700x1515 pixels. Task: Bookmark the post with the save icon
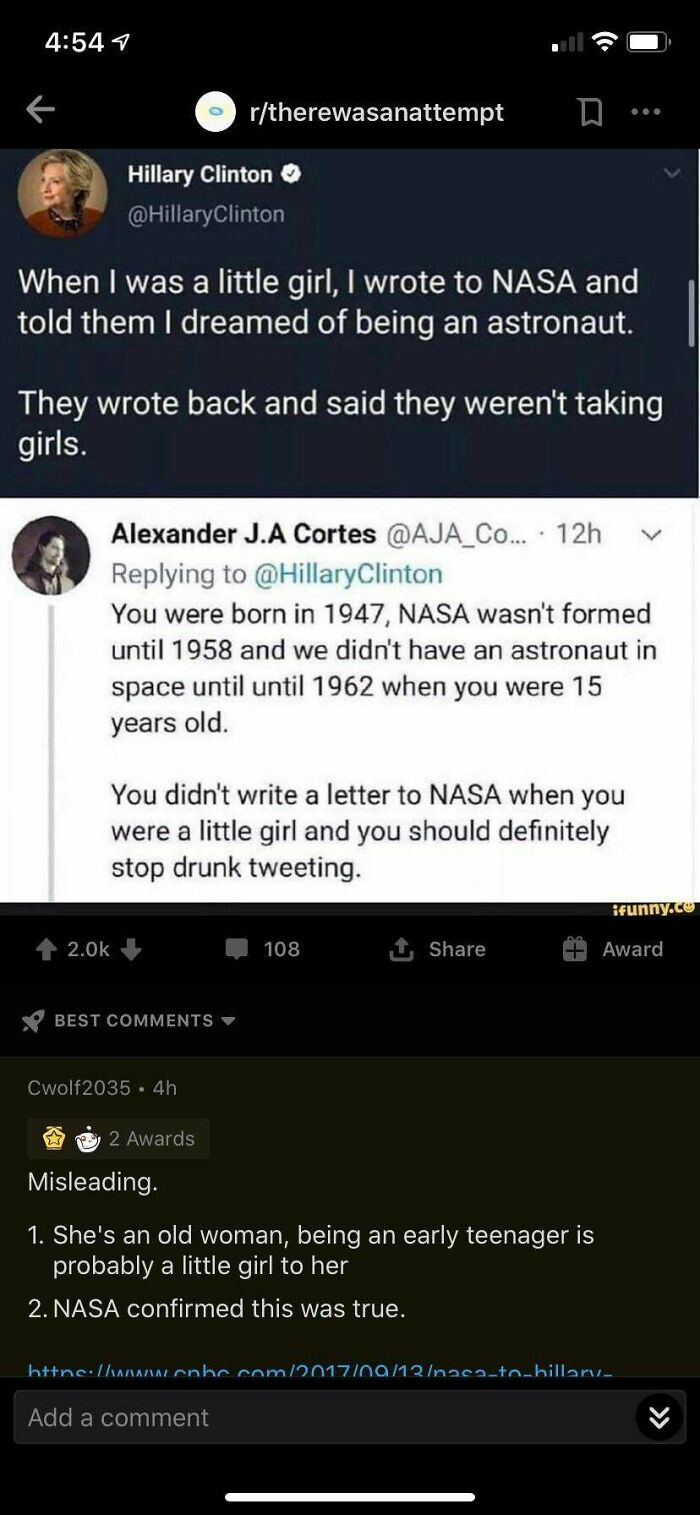click(x=590, y=112)
